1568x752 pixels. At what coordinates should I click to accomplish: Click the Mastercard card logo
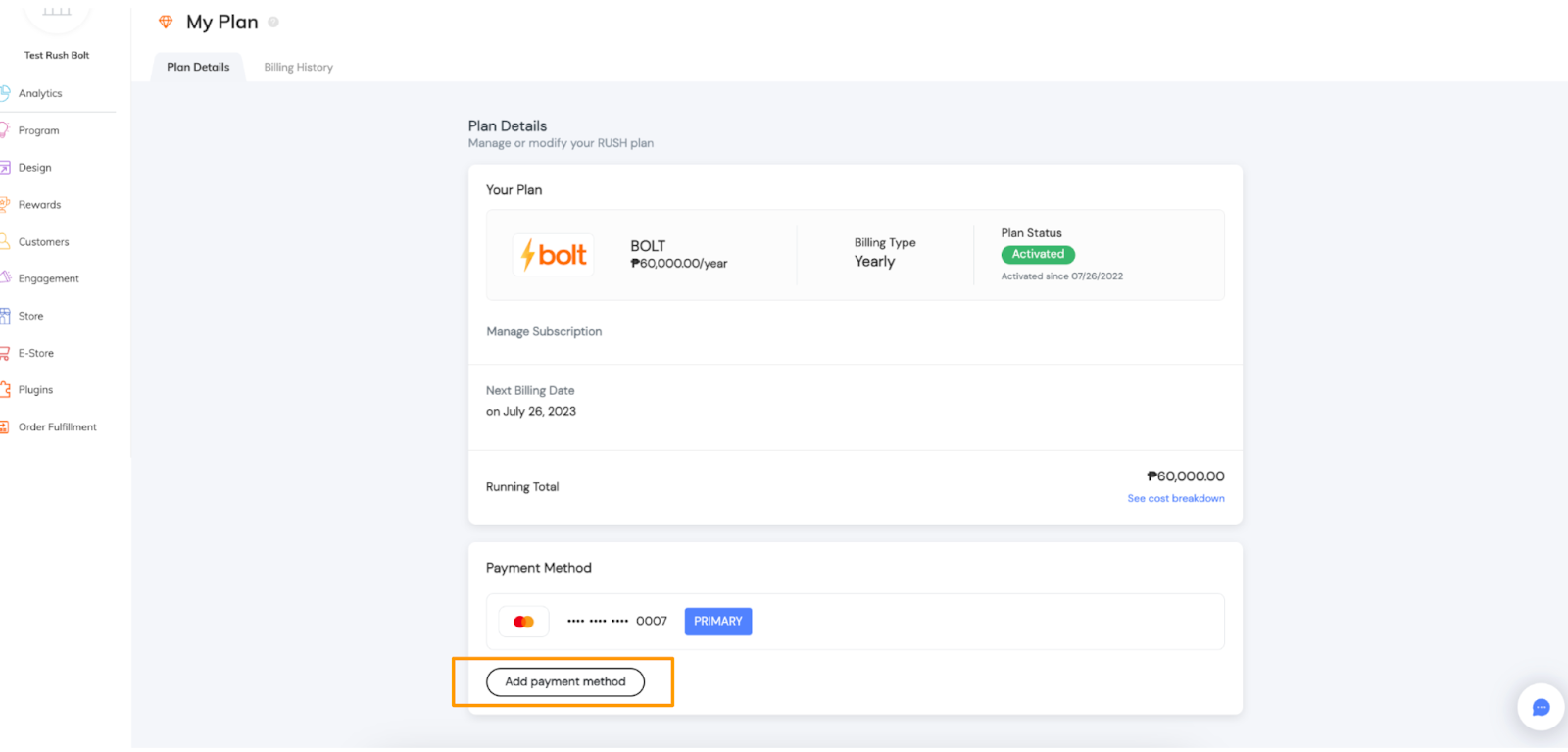click(x=524, y=622)
